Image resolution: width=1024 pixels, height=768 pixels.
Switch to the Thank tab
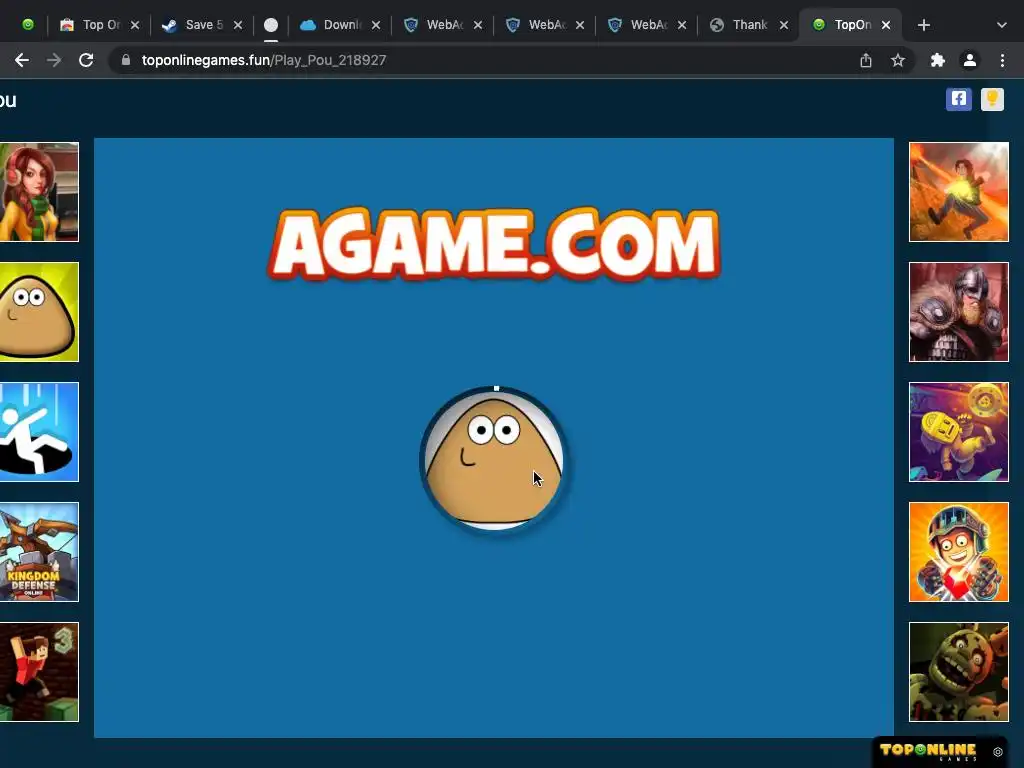click(x=748, y=25)
